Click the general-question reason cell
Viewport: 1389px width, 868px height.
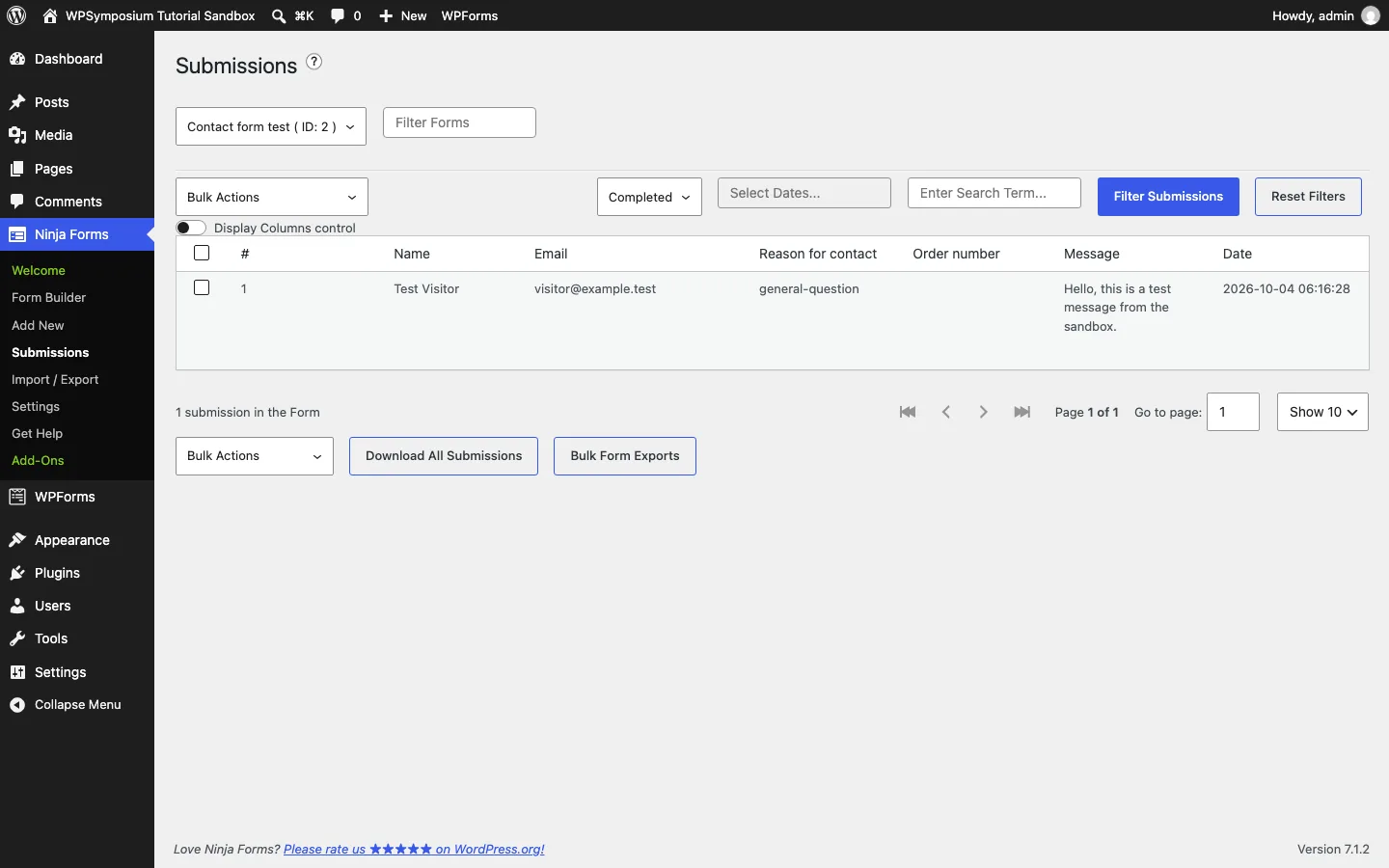click(809, 289)
